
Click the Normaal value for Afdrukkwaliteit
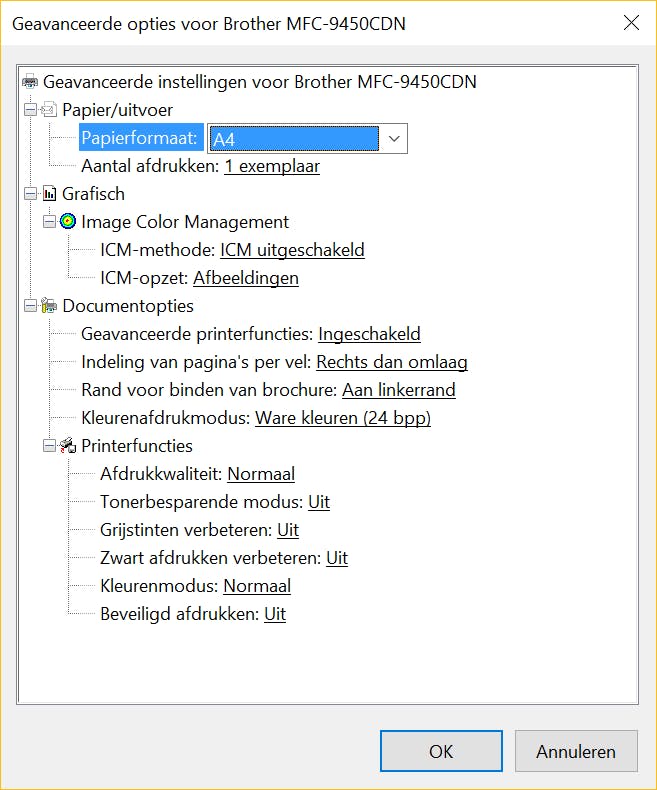tap(261, 474)
